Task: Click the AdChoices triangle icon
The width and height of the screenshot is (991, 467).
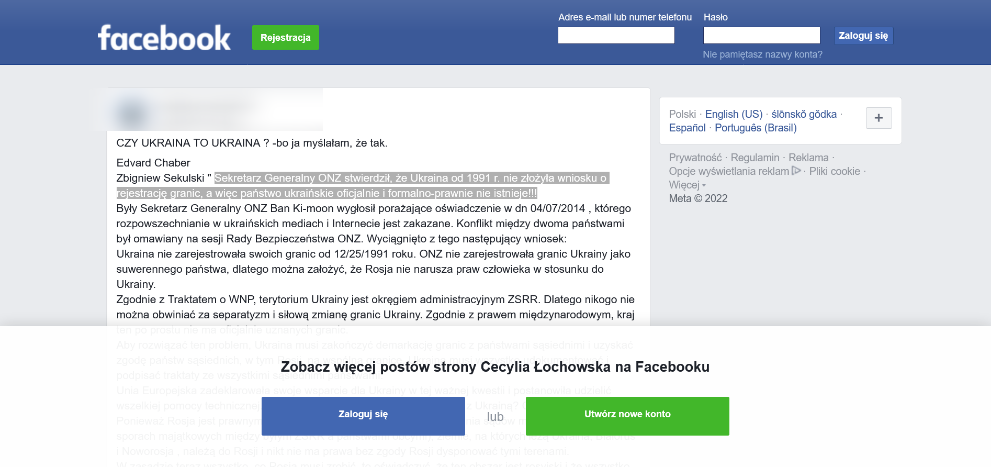Action: (x=796, y=171)
